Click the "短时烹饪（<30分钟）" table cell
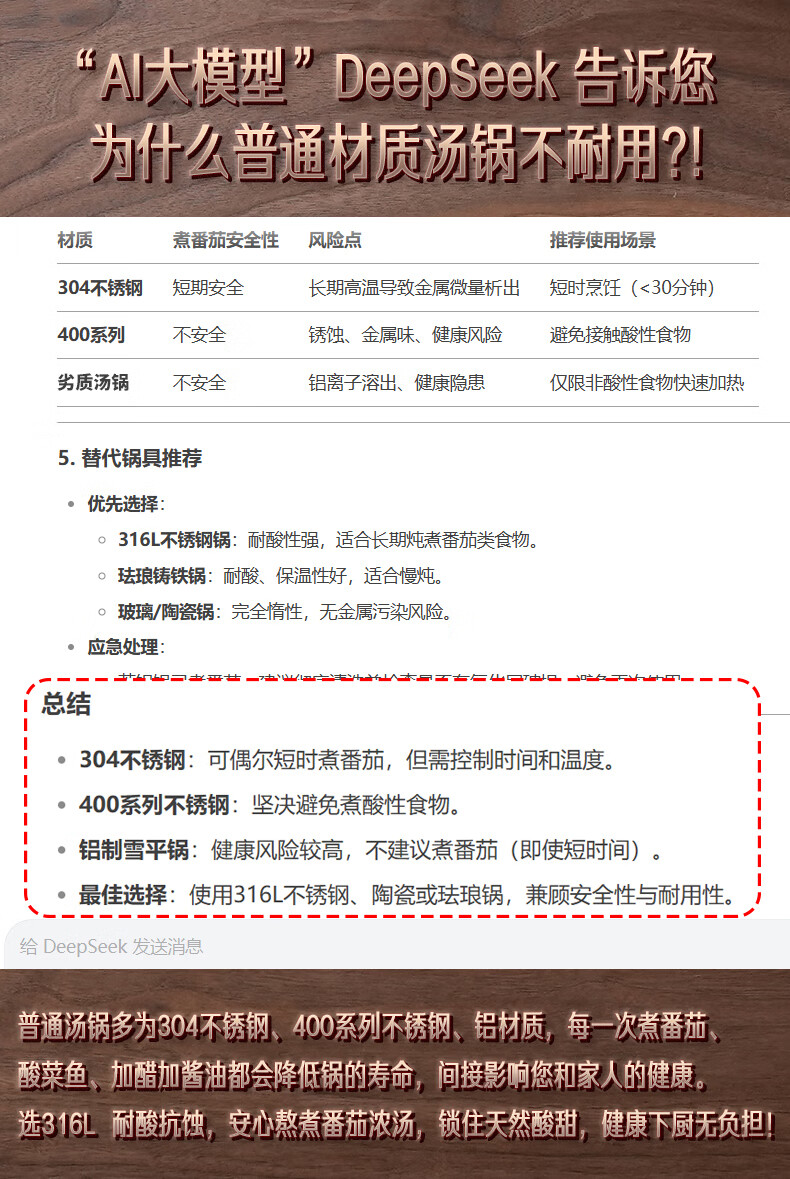790x1179 pixels. click(632, 288)
